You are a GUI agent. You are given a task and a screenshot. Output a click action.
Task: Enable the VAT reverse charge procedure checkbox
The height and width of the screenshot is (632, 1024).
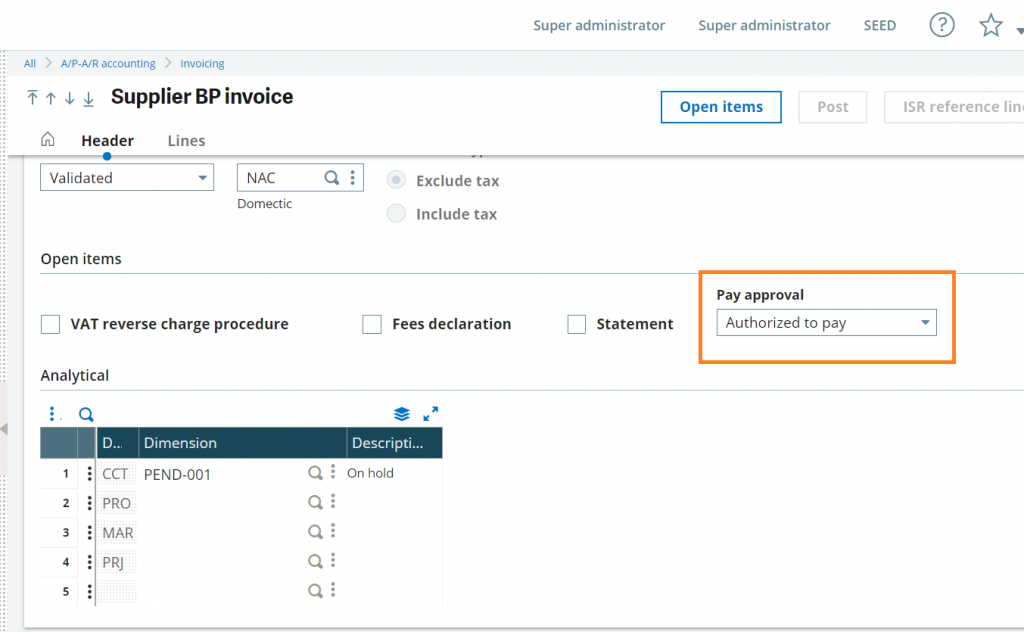tap(50, 324)
